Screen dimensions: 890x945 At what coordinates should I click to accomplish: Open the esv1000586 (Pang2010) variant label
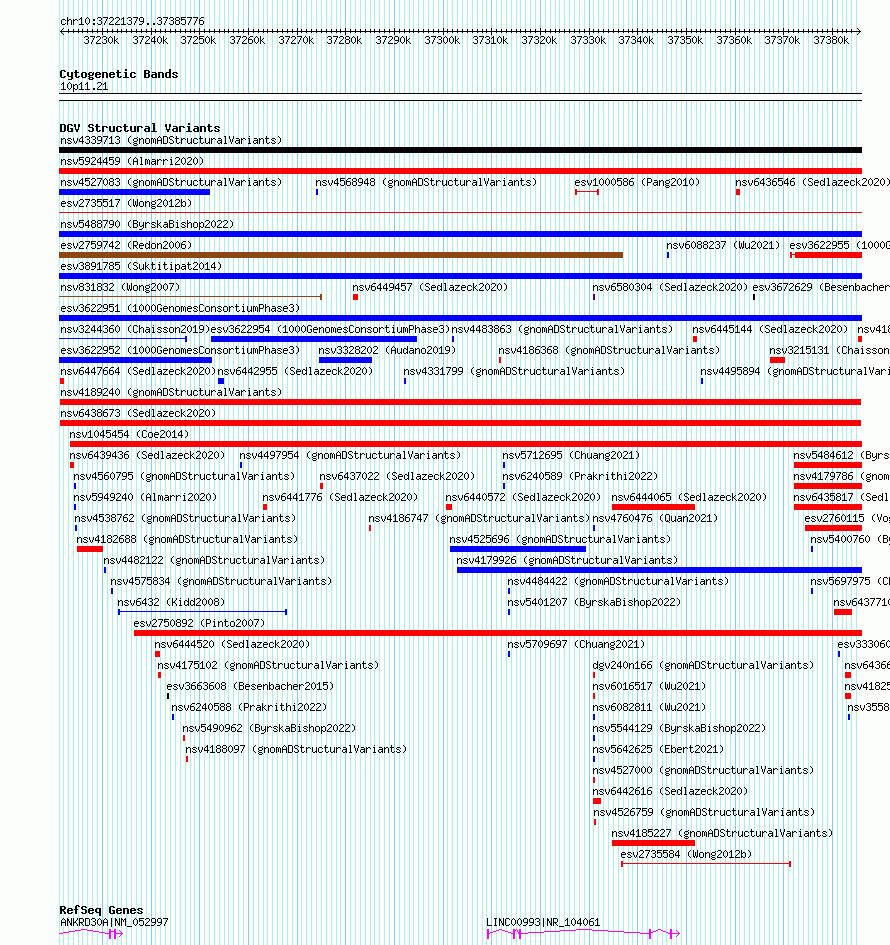pos(637,182)
